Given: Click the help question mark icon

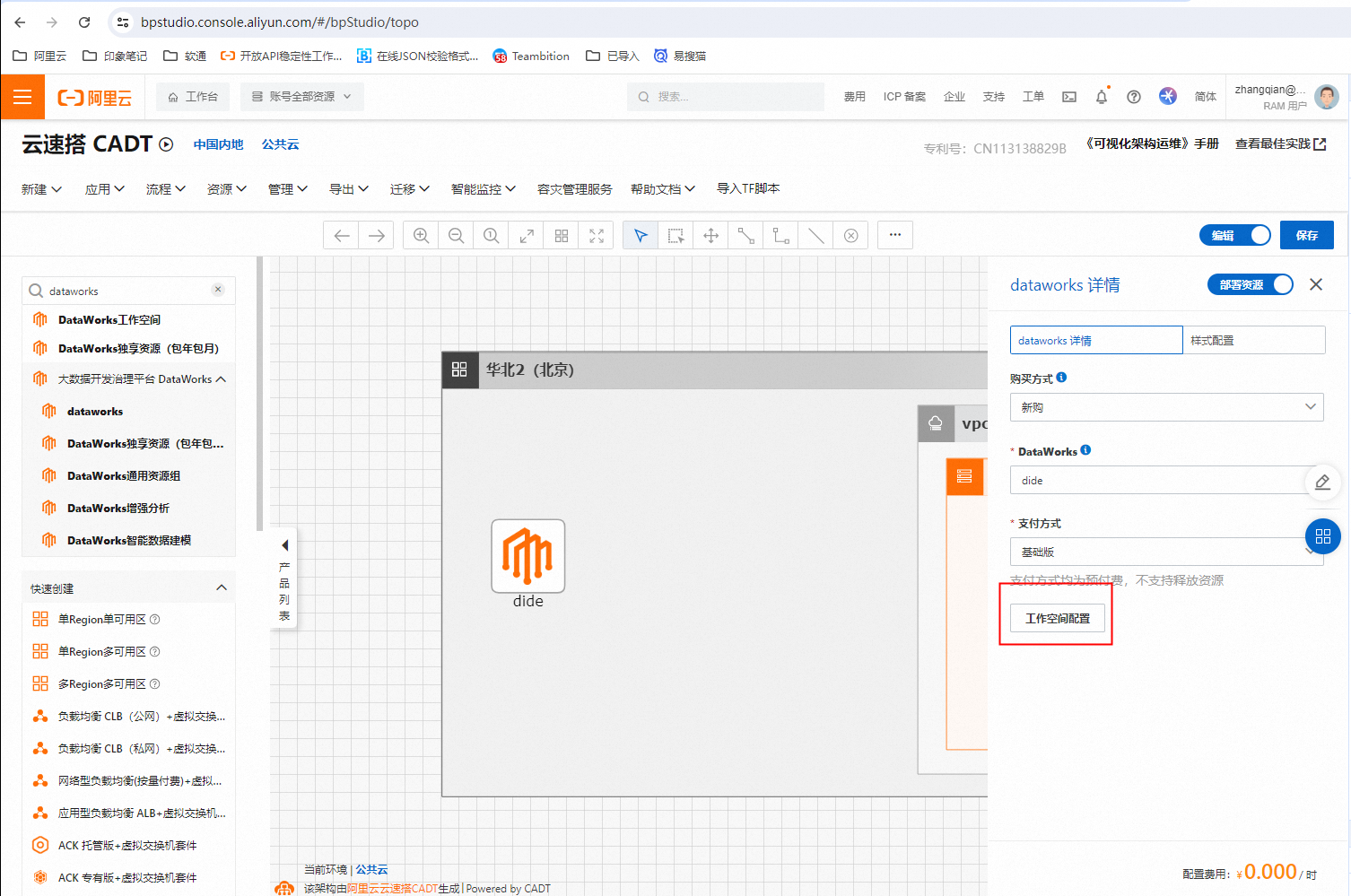Looking at the screenshot, I should point(1134,97).
